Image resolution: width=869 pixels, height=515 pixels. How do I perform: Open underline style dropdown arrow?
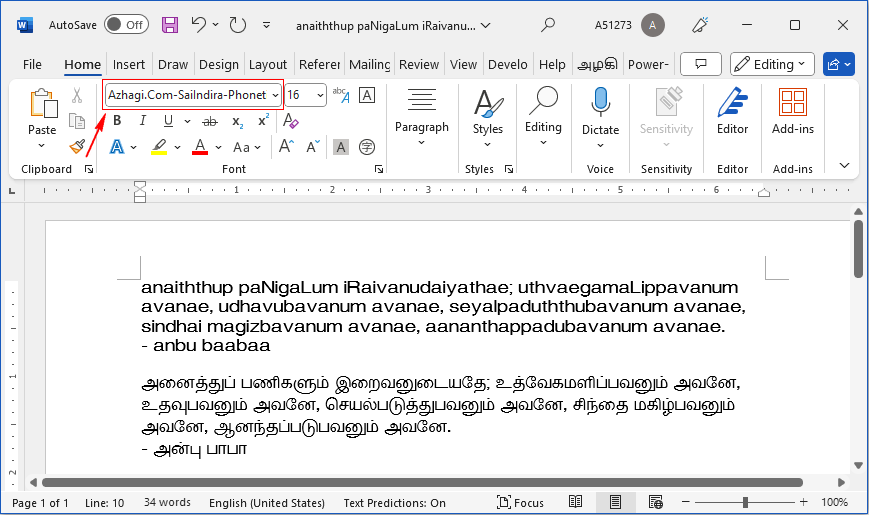187,121
